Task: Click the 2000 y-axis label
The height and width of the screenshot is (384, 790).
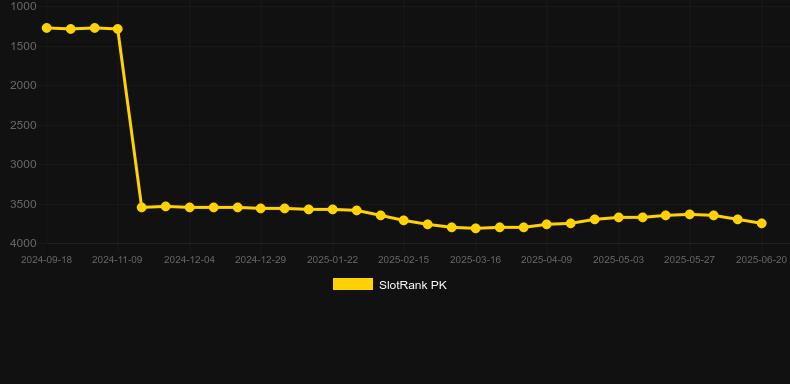Action: [x=23, y=85]
